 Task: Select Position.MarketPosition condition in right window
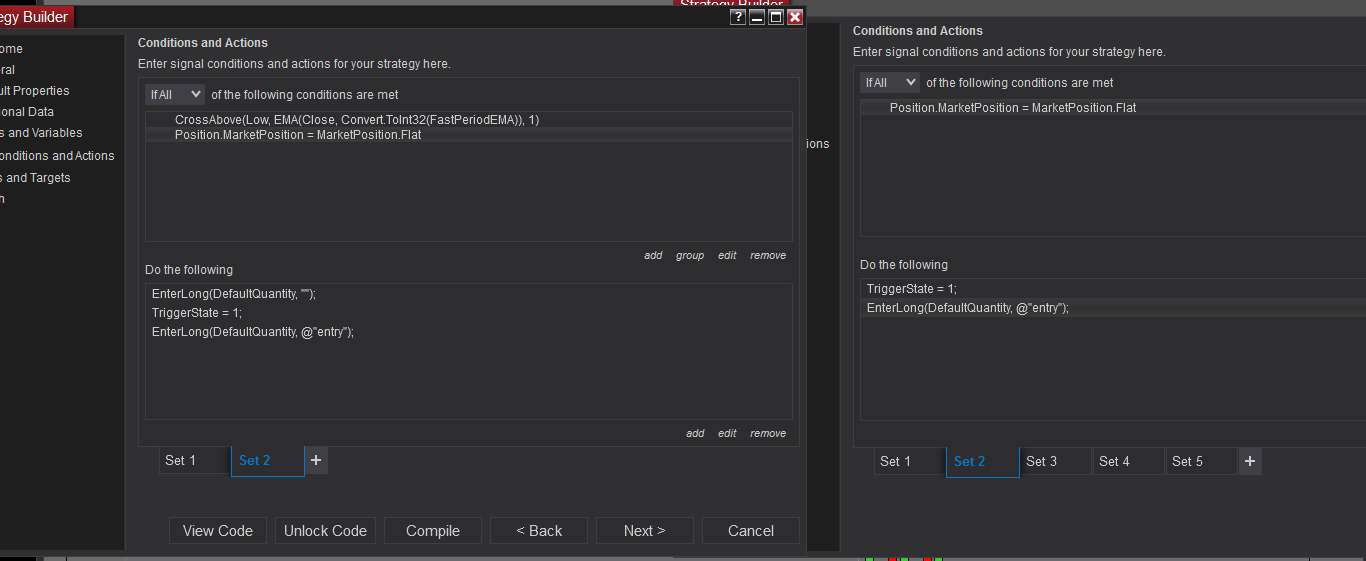click(1113, 108)
